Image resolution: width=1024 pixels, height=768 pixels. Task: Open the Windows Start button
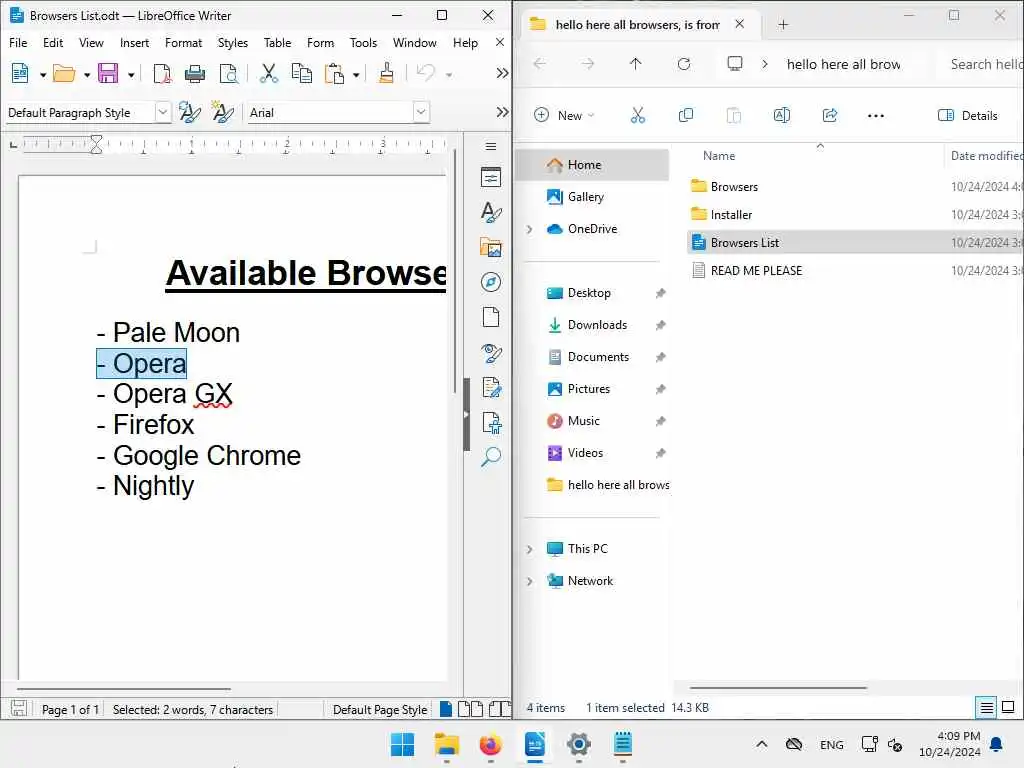(x=402, y=744)
